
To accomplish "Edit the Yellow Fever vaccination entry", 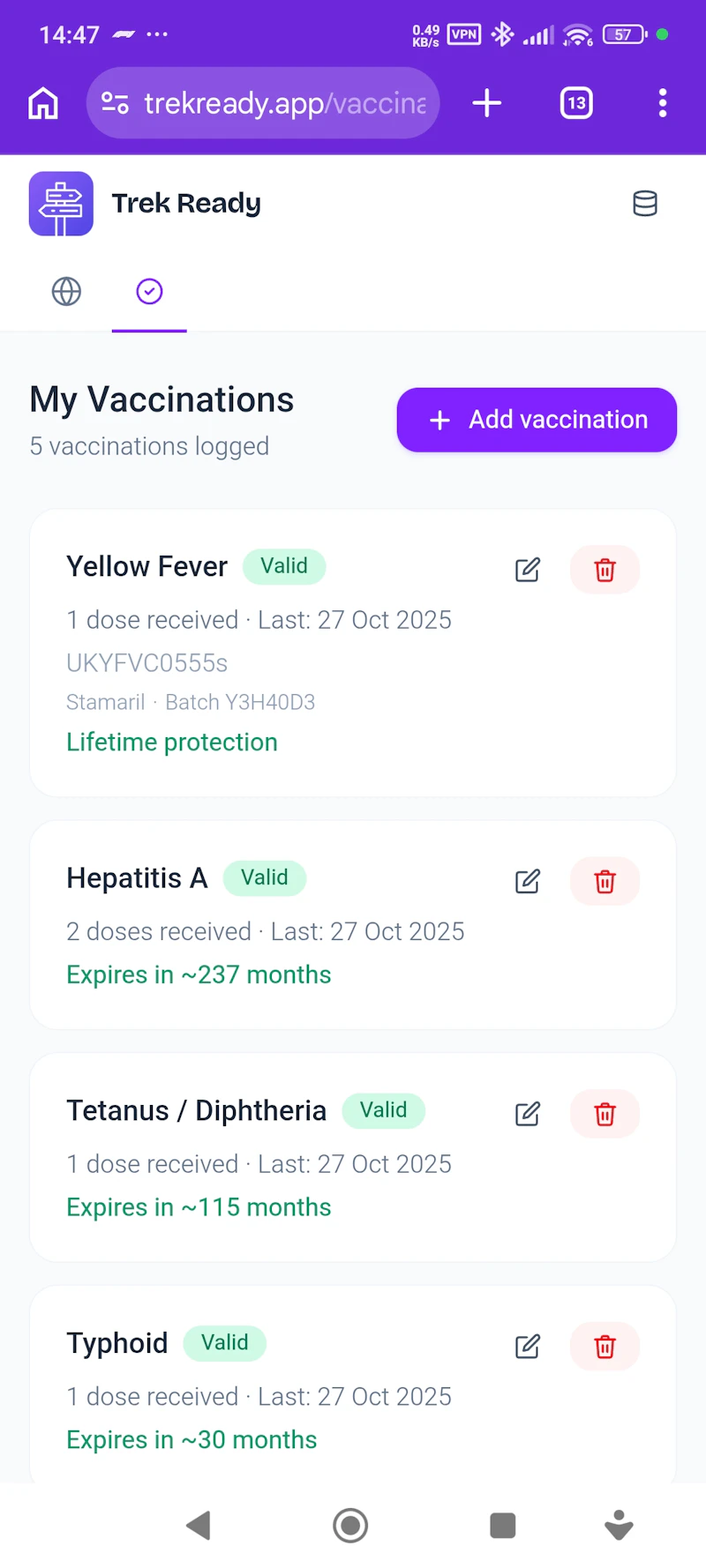I will click(527, 570).
